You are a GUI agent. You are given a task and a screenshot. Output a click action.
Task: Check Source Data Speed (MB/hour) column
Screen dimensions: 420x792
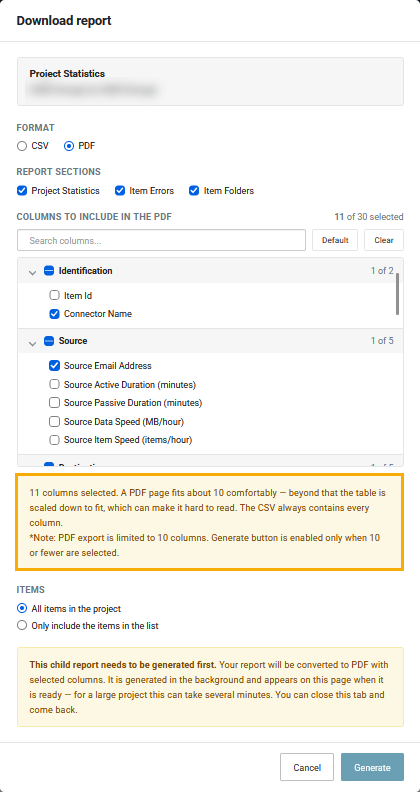(x=54, y=421)
